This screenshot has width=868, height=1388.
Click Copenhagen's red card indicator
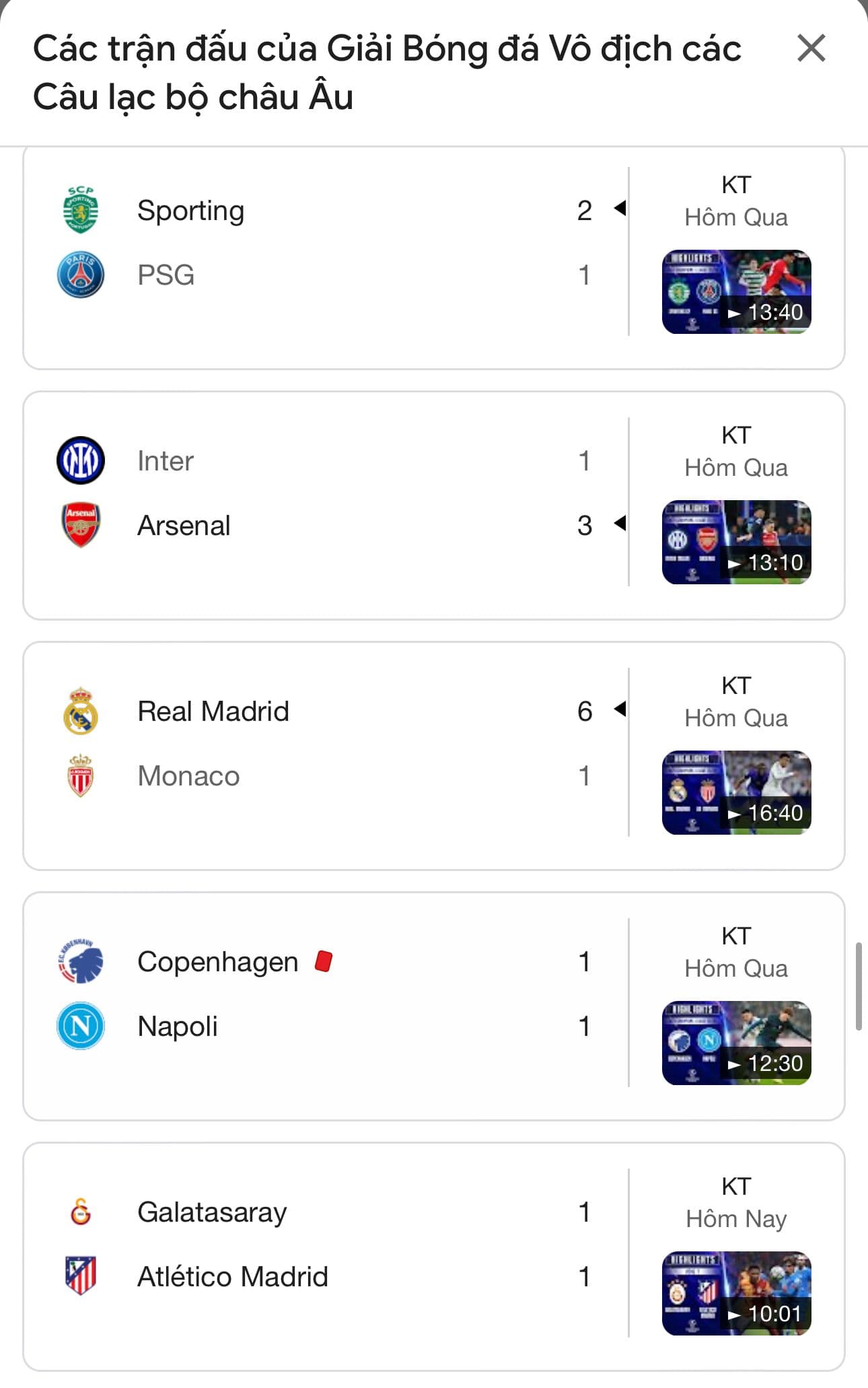click(x=324, y=961)
